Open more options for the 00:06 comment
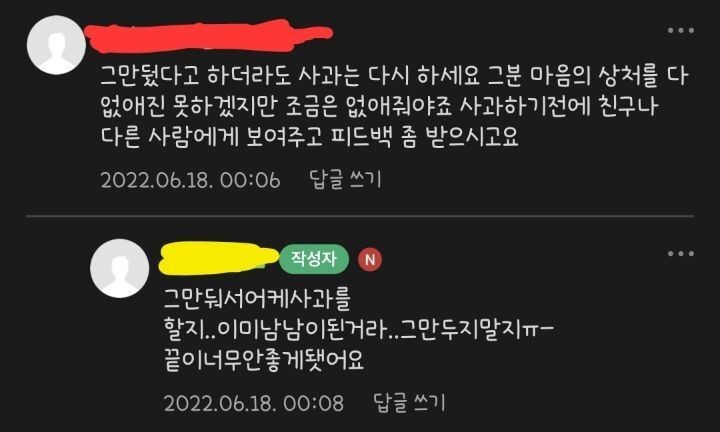The height and width of the screenshot is (432, 720). [x=681, y=31]
